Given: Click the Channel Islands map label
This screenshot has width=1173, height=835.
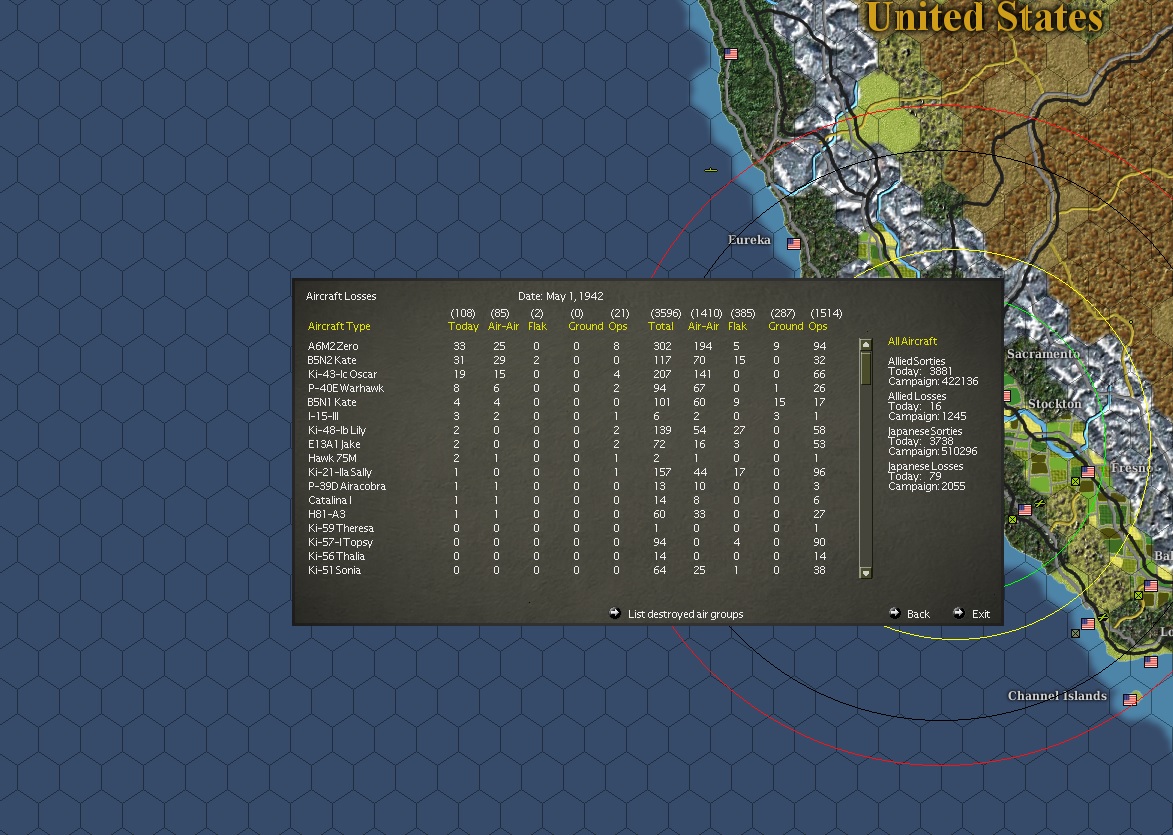Looking at the screenshot, I should (1057, 696).
